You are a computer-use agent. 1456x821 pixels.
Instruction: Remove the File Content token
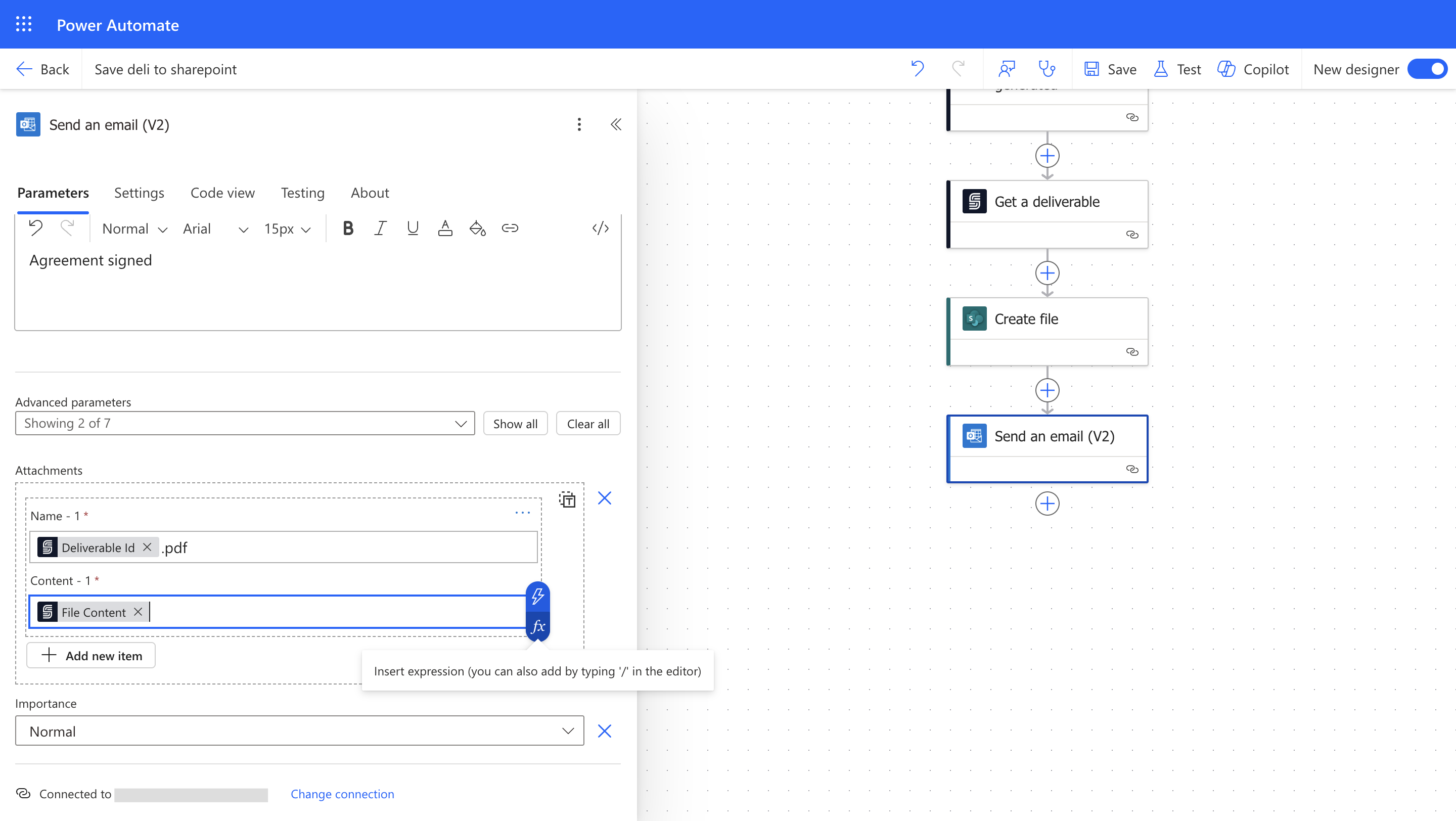138,612
